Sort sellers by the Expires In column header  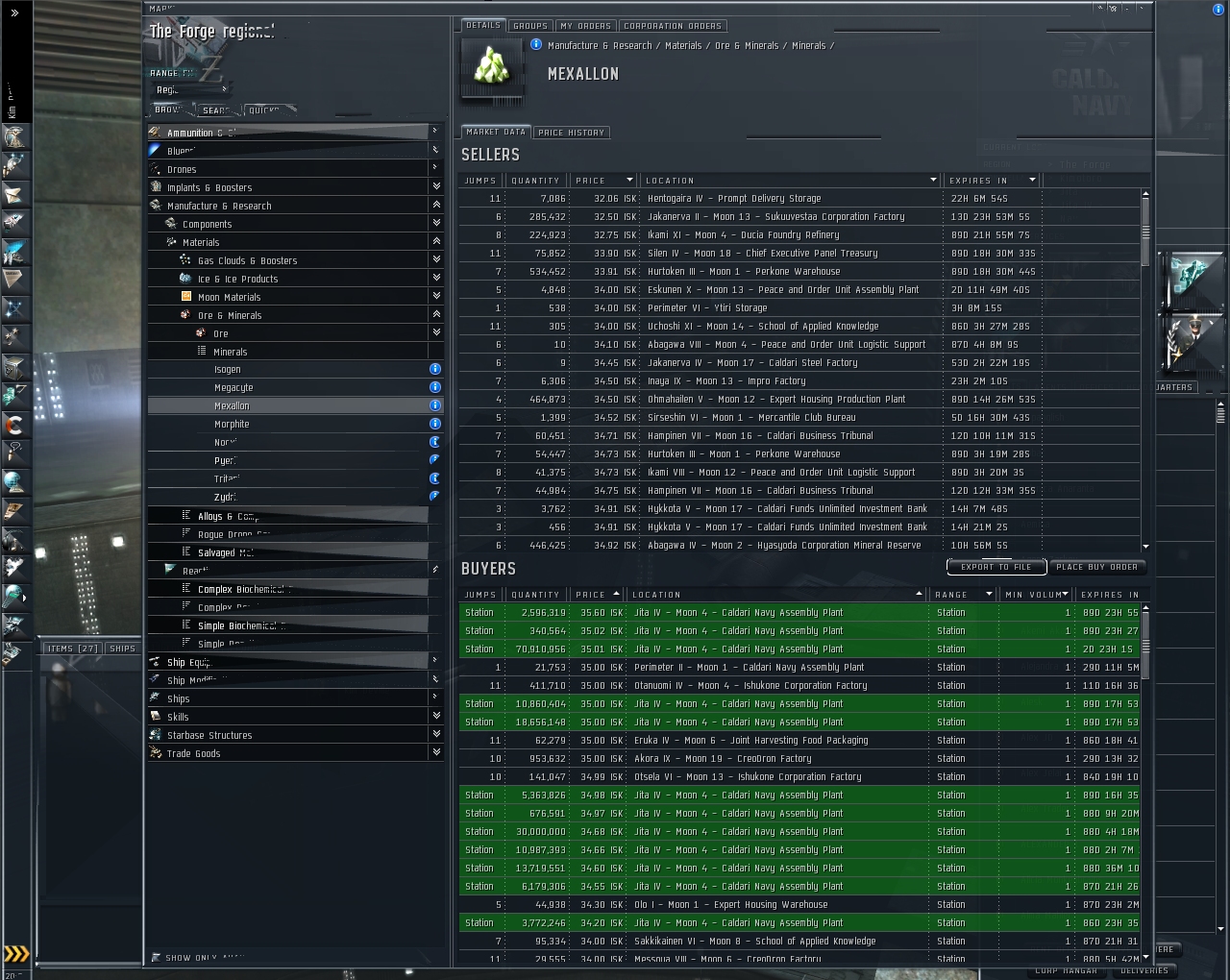point(994,180)
